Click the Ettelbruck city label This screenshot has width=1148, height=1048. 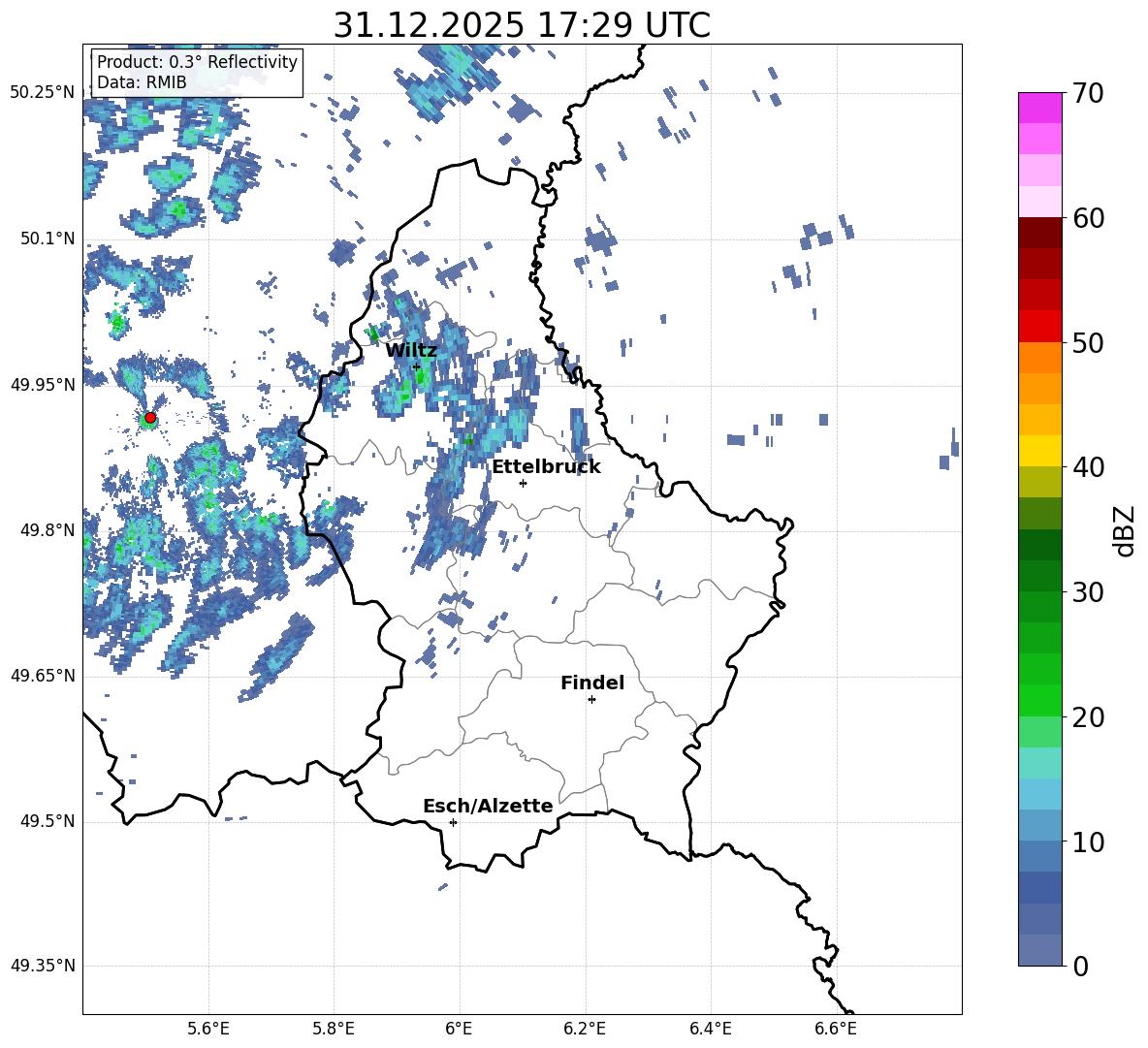coord(546,467)
